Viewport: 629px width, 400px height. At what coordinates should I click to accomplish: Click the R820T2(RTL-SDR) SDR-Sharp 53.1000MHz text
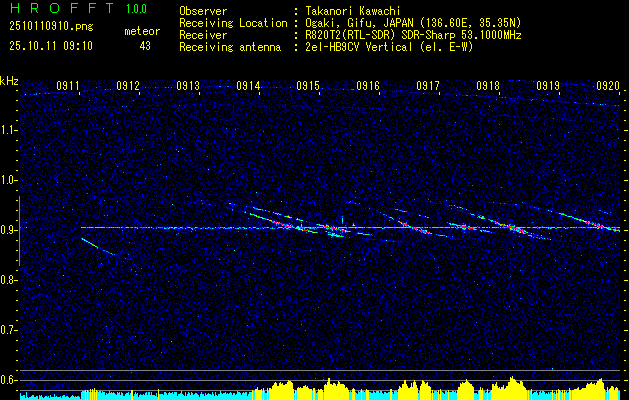[413, 35]
